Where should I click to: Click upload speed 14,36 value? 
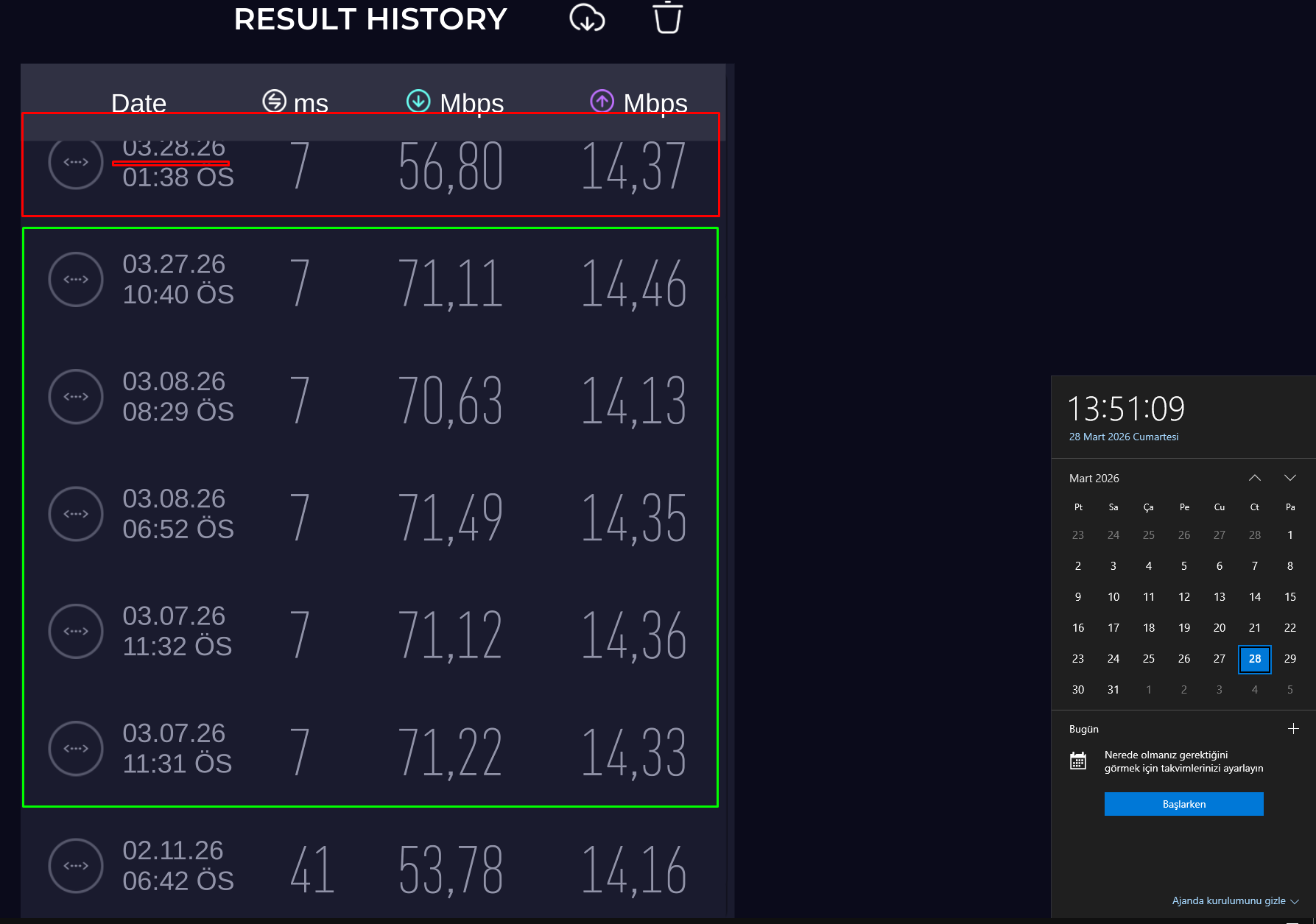(634, 635)
